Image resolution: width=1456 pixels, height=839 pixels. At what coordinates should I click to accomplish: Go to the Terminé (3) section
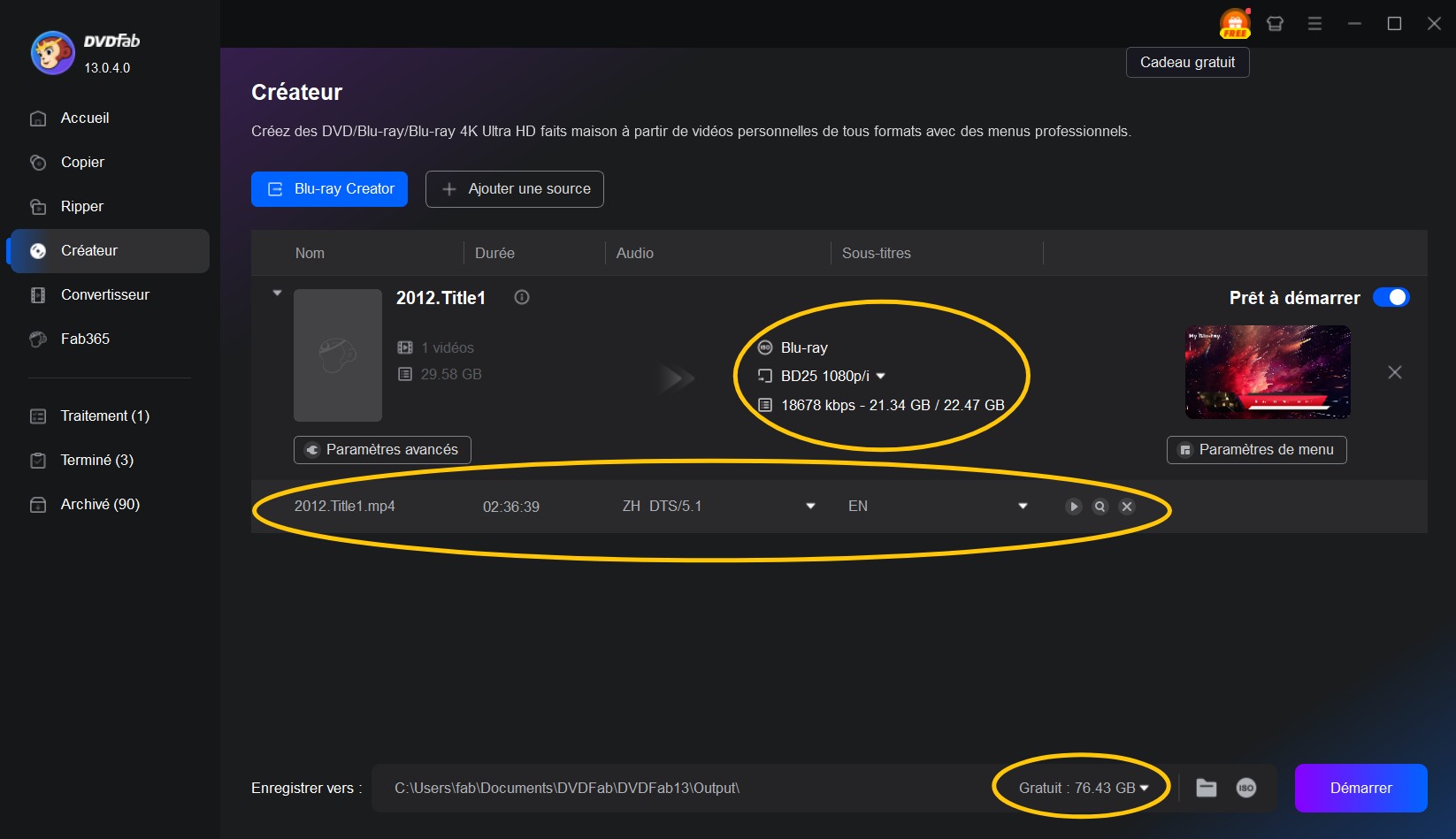click(95, 460)
